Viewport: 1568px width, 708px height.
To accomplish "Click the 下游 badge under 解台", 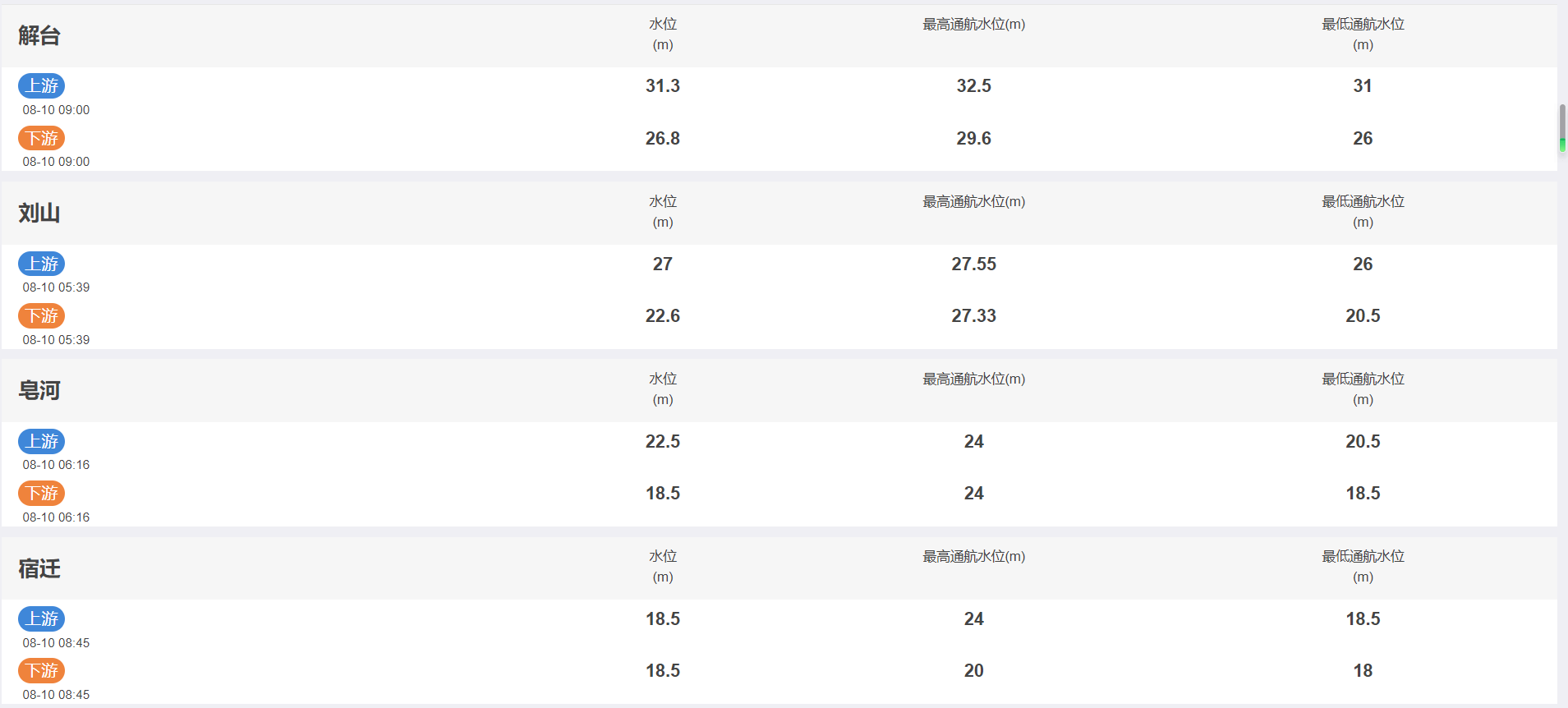I will click(x=42, y=138).
